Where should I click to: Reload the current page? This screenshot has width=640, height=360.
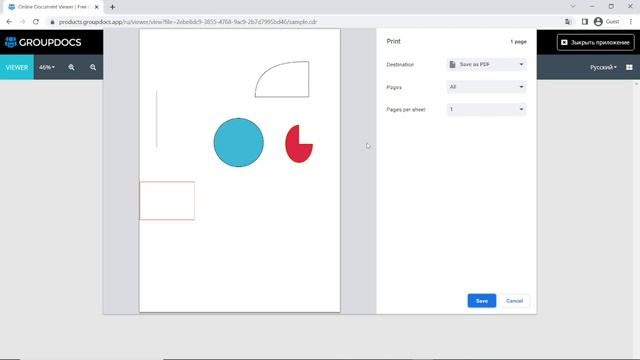click(36, 22)
